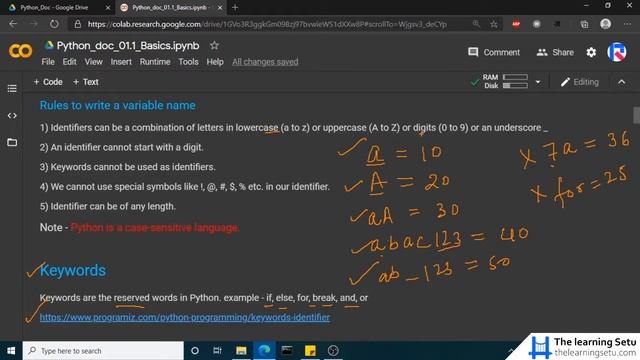This screenshot has height=360, width=640.
Task: Click the browser address bar URL
Action: (x=267, y=24)
